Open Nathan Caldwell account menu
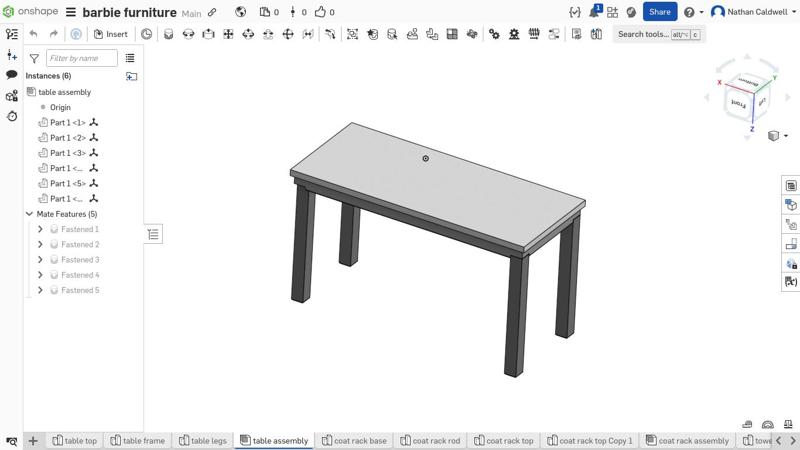This screenshot has width=800, height=450. click(754, 12)
